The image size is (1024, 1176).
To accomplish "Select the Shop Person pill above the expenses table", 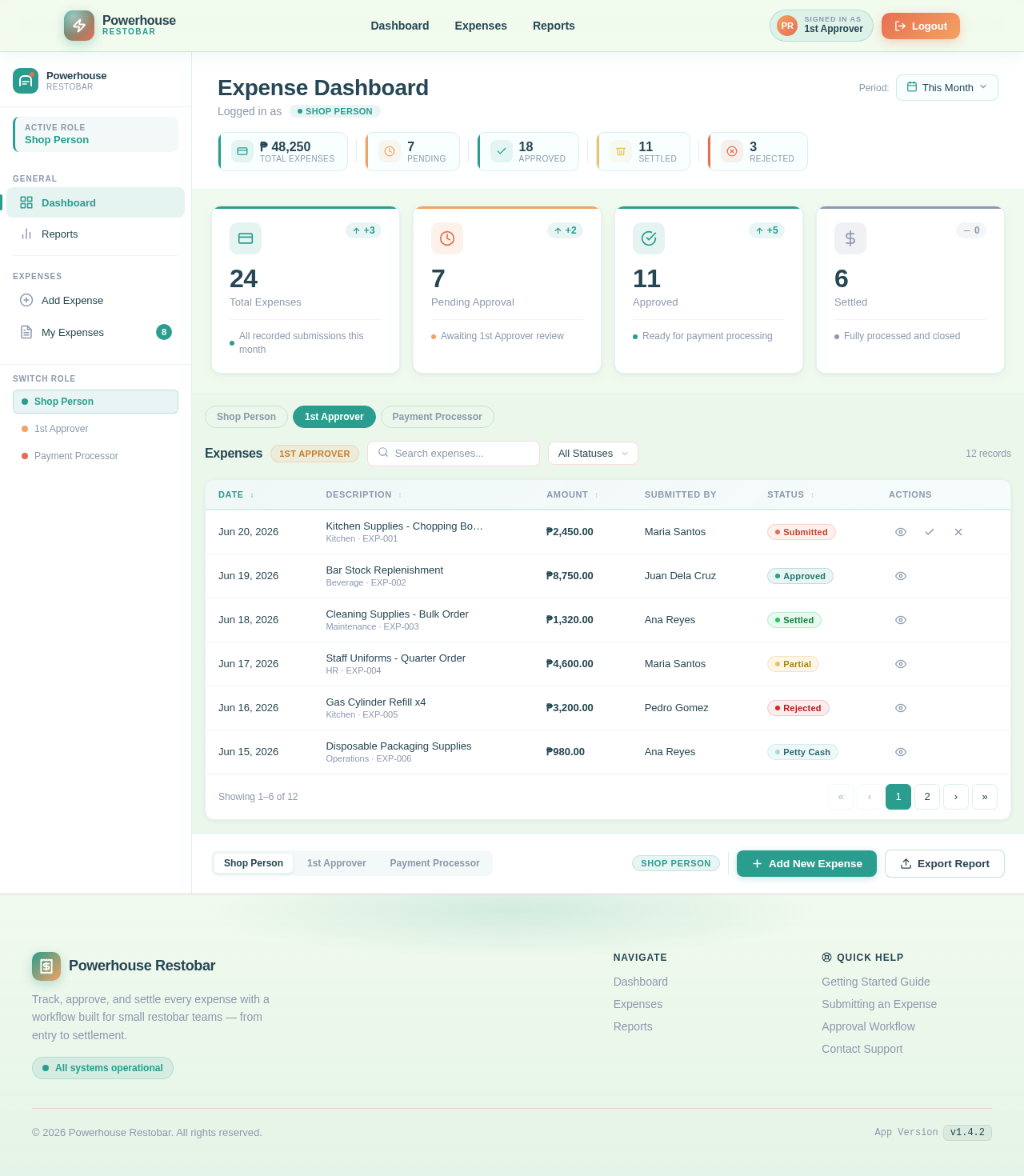I will 246,417.
